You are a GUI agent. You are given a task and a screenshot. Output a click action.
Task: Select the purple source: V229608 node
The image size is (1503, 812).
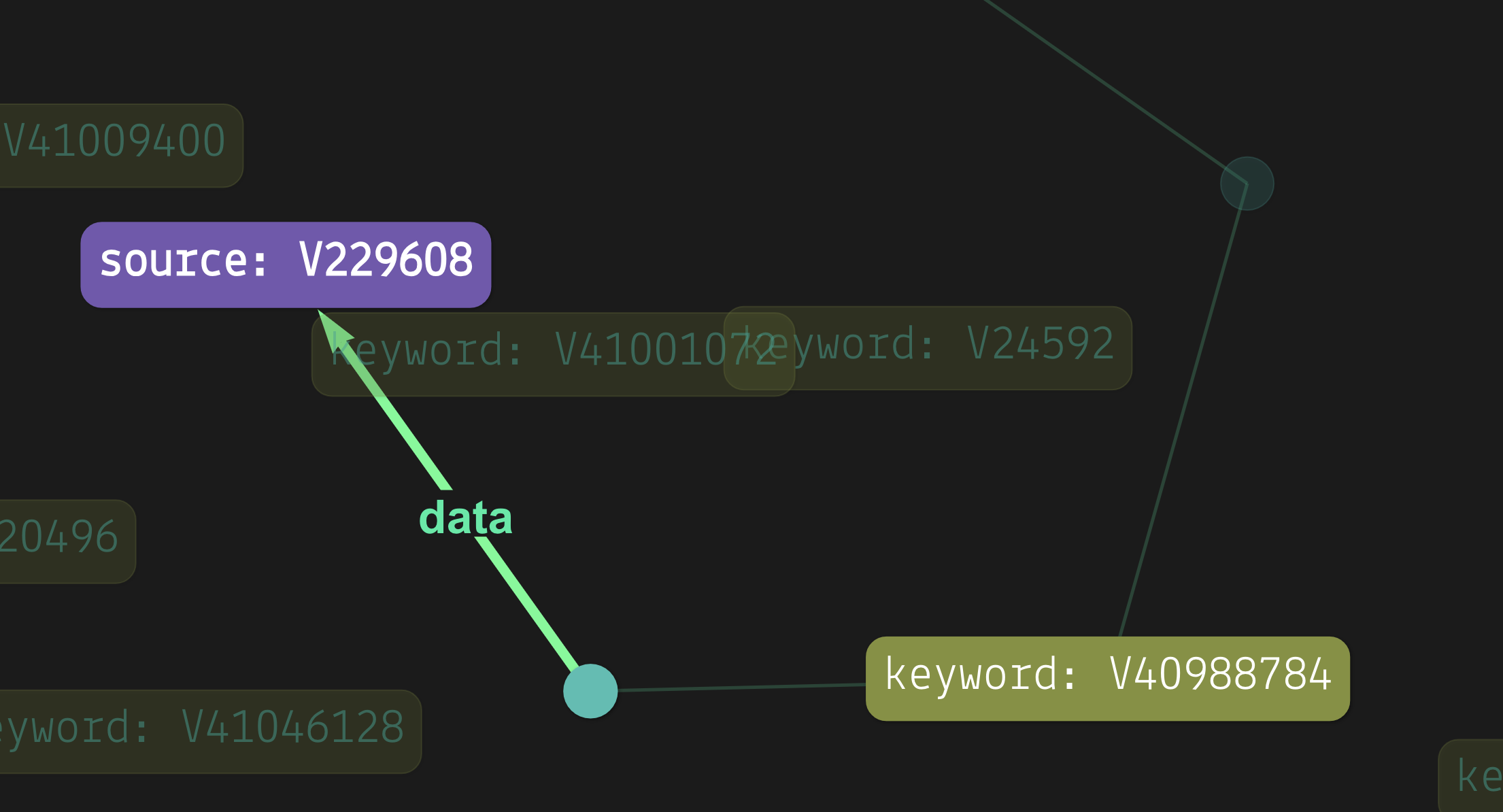286,265
